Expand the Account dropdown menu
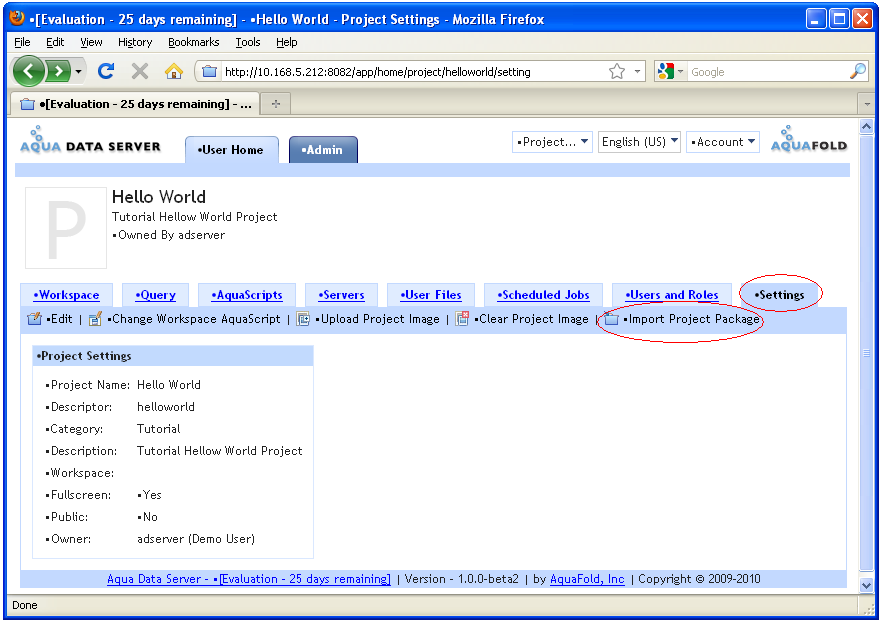The height and width of the screenshot is (621, 883). tap(723, 142)
